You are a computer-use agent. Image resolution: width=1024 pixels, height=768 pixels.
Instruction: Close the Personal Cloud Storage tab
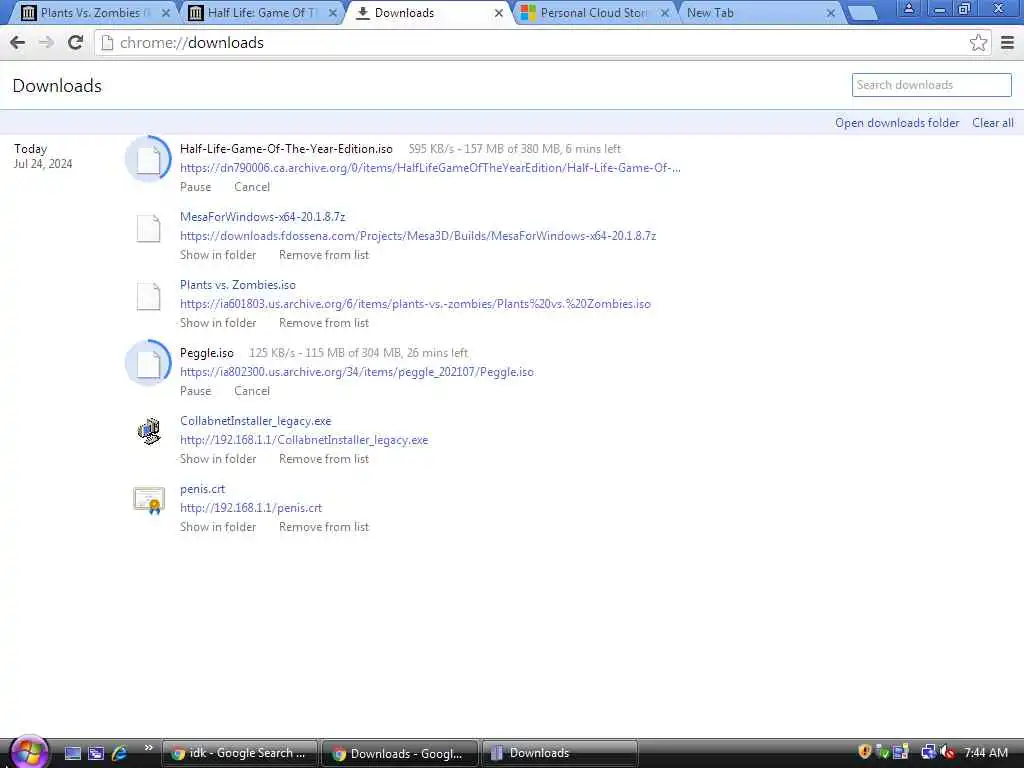coord(665,12)
